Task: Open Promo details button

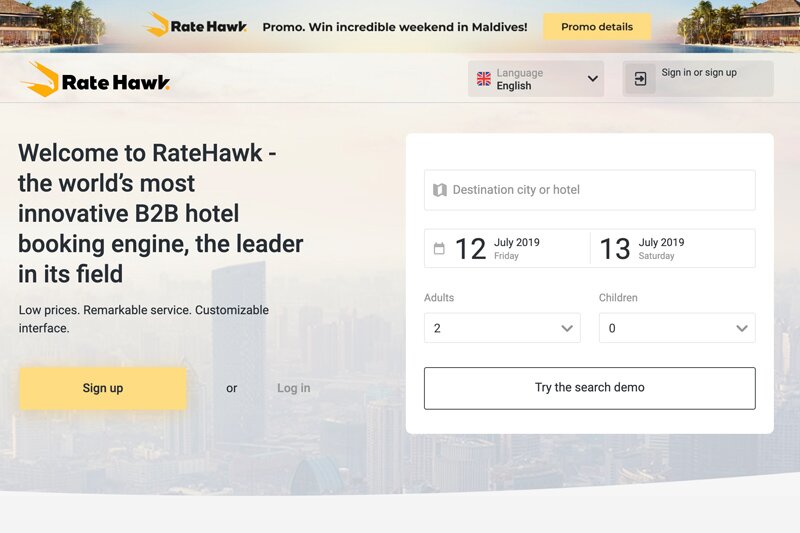Action: (x=597, y=27)
